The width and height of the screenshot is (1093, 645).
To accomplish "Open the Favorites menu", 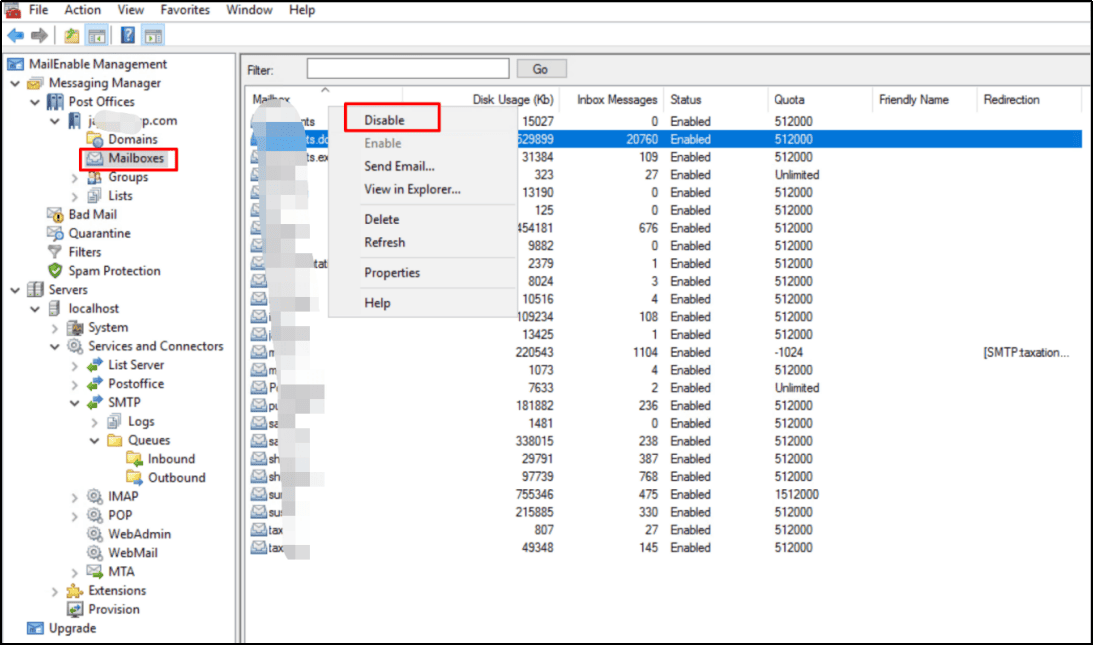I will coord(185,10).
